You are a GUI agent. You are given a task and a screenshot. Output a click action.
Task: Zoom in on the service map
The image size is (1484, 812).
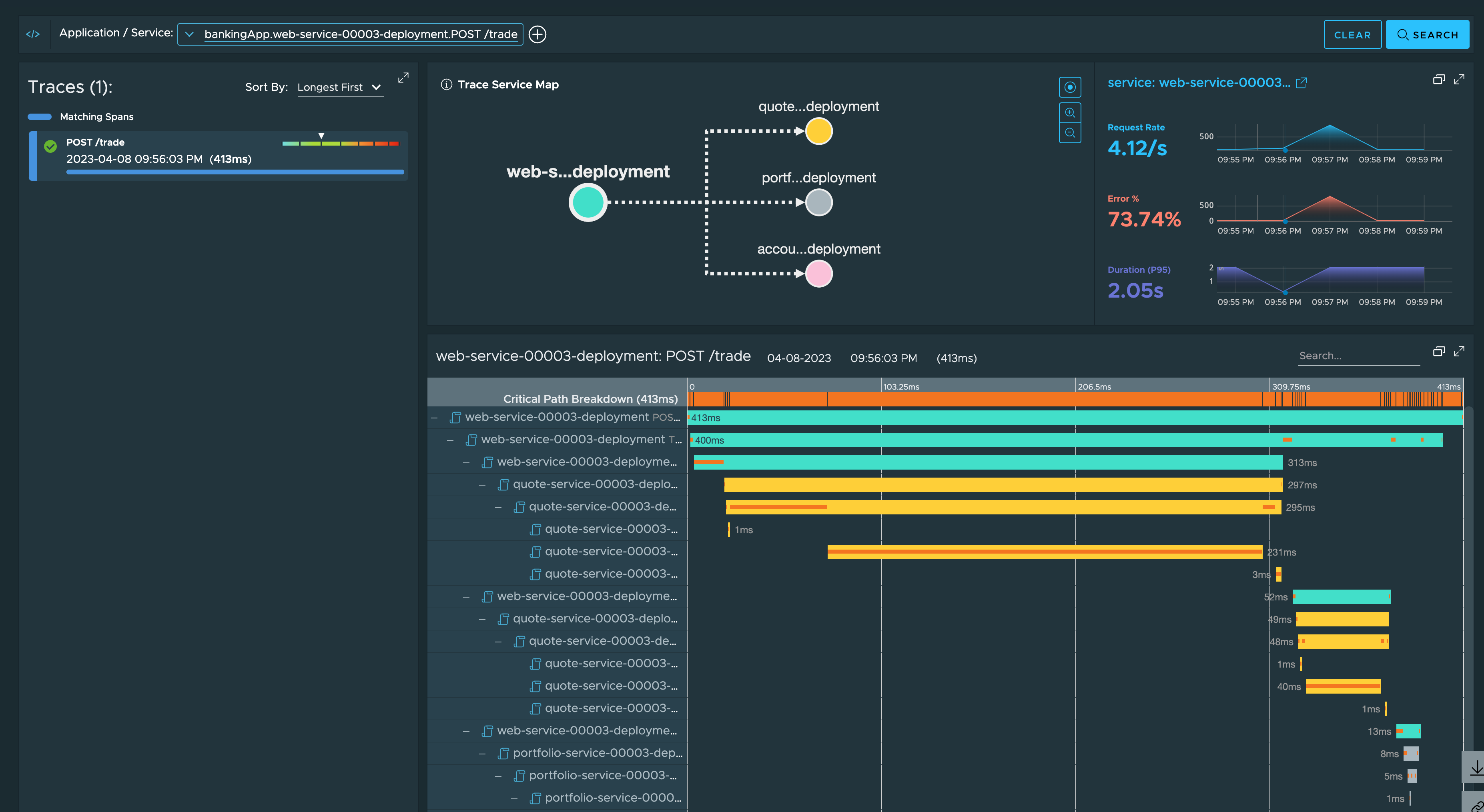pos(1069,113)
